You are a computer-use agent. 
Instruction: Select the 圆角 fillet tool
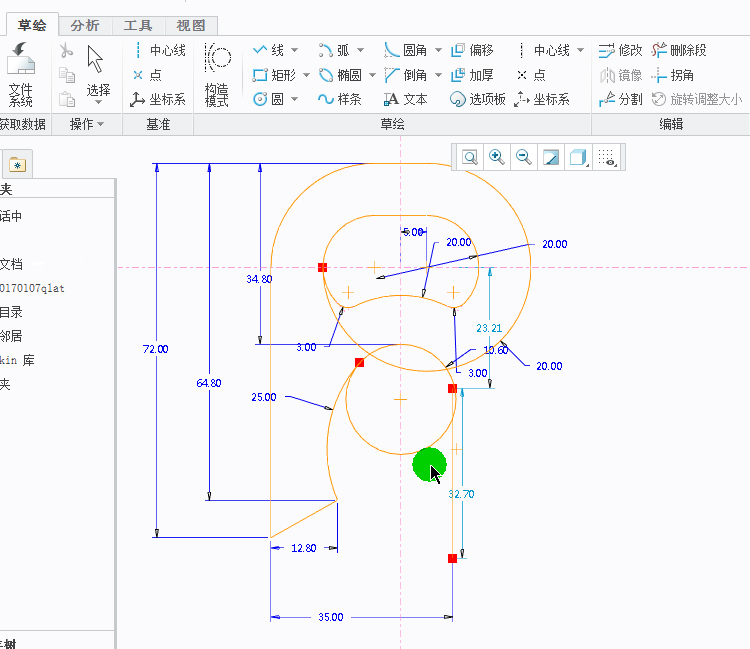pos(406,50)
